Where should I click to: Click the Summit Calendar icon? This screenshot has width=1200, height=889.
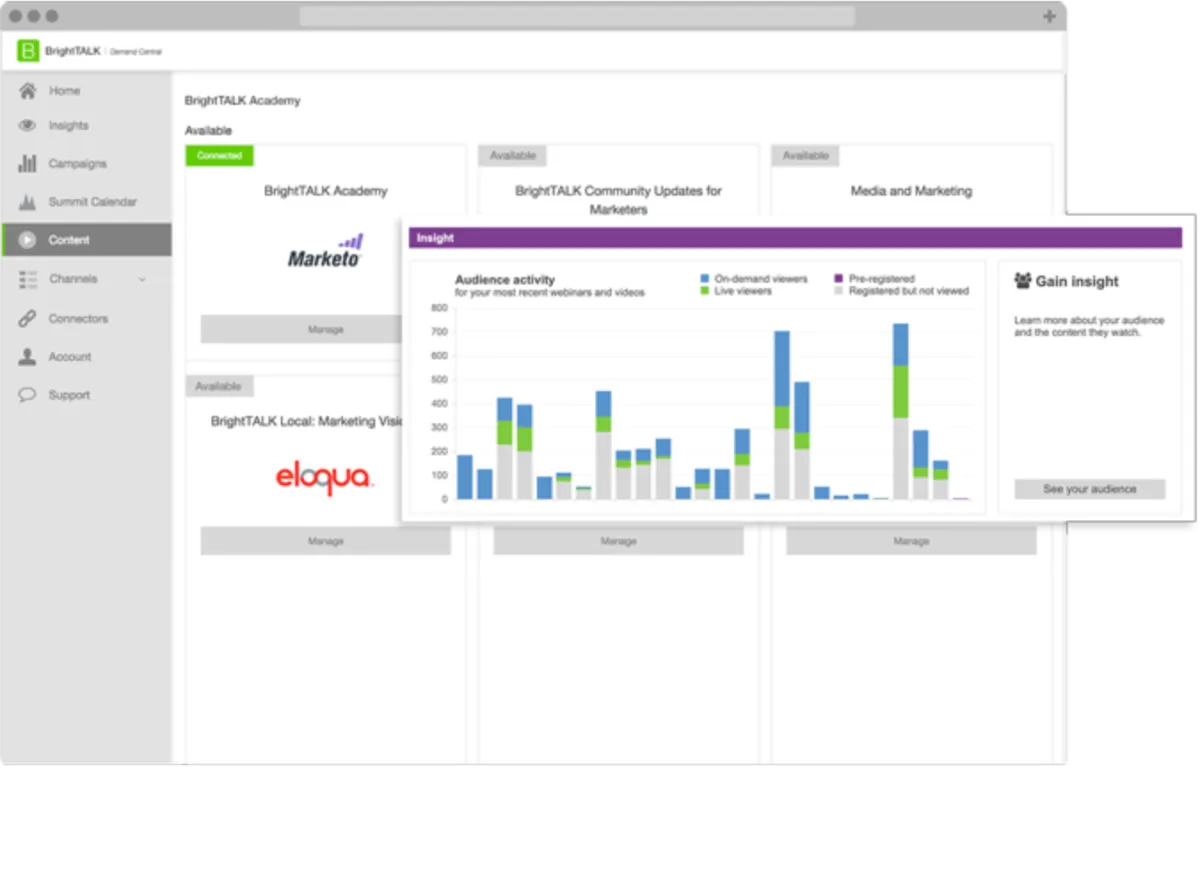[x=28, y=202]
